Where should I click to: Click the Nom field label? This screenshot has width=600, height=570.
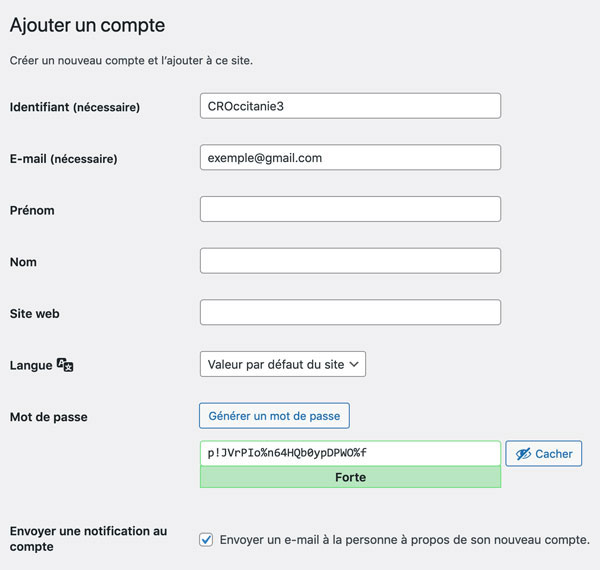23,262
